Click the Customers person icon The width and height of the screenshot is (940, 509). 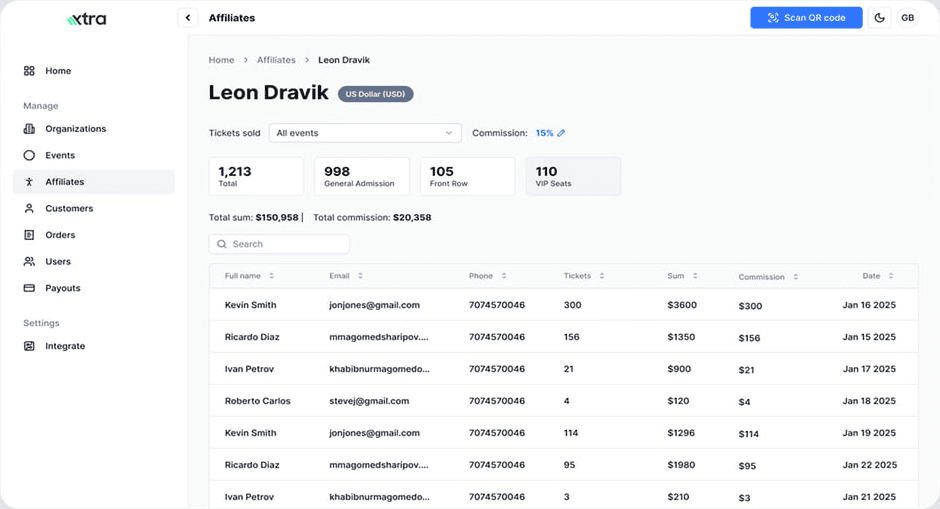[29, 209]
